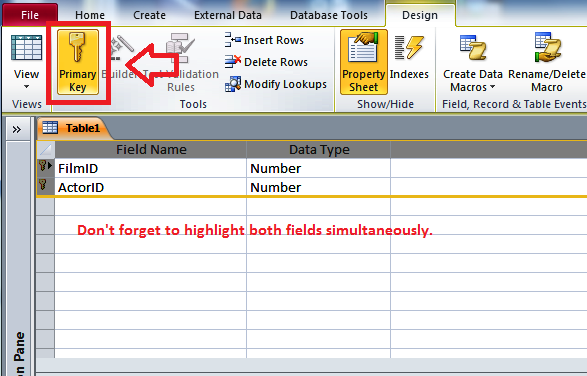
Task: Open the View datasheet icon
Action: (26, 48)
